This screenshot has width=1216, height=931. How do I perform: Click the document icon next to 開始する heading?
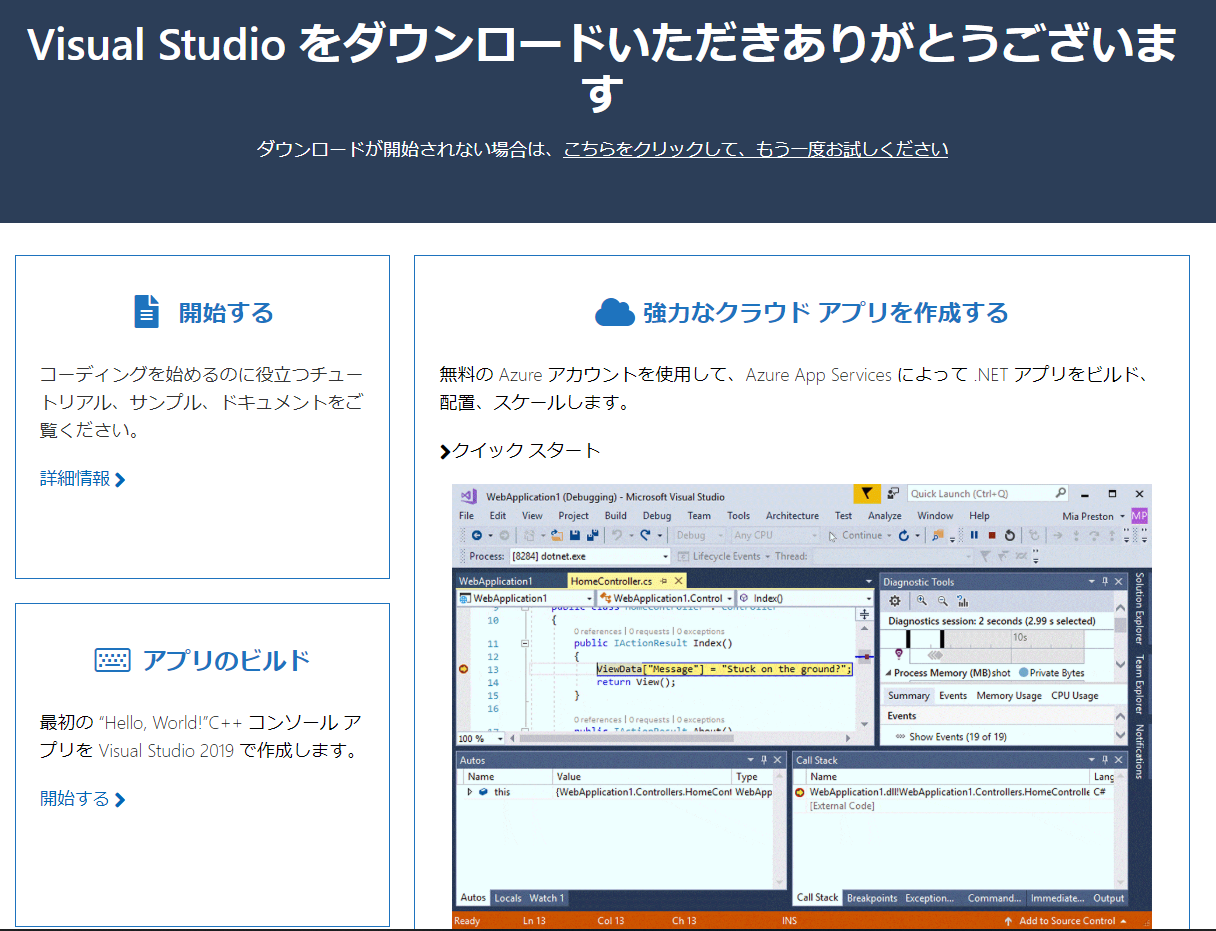coord(147,312)
